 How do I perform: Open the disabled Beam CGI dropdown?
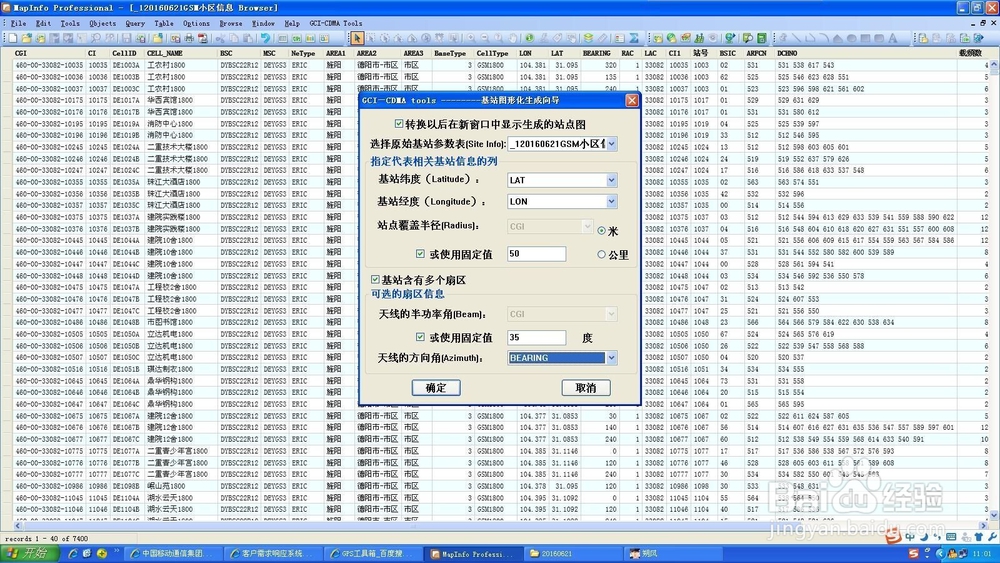point(611,314)
